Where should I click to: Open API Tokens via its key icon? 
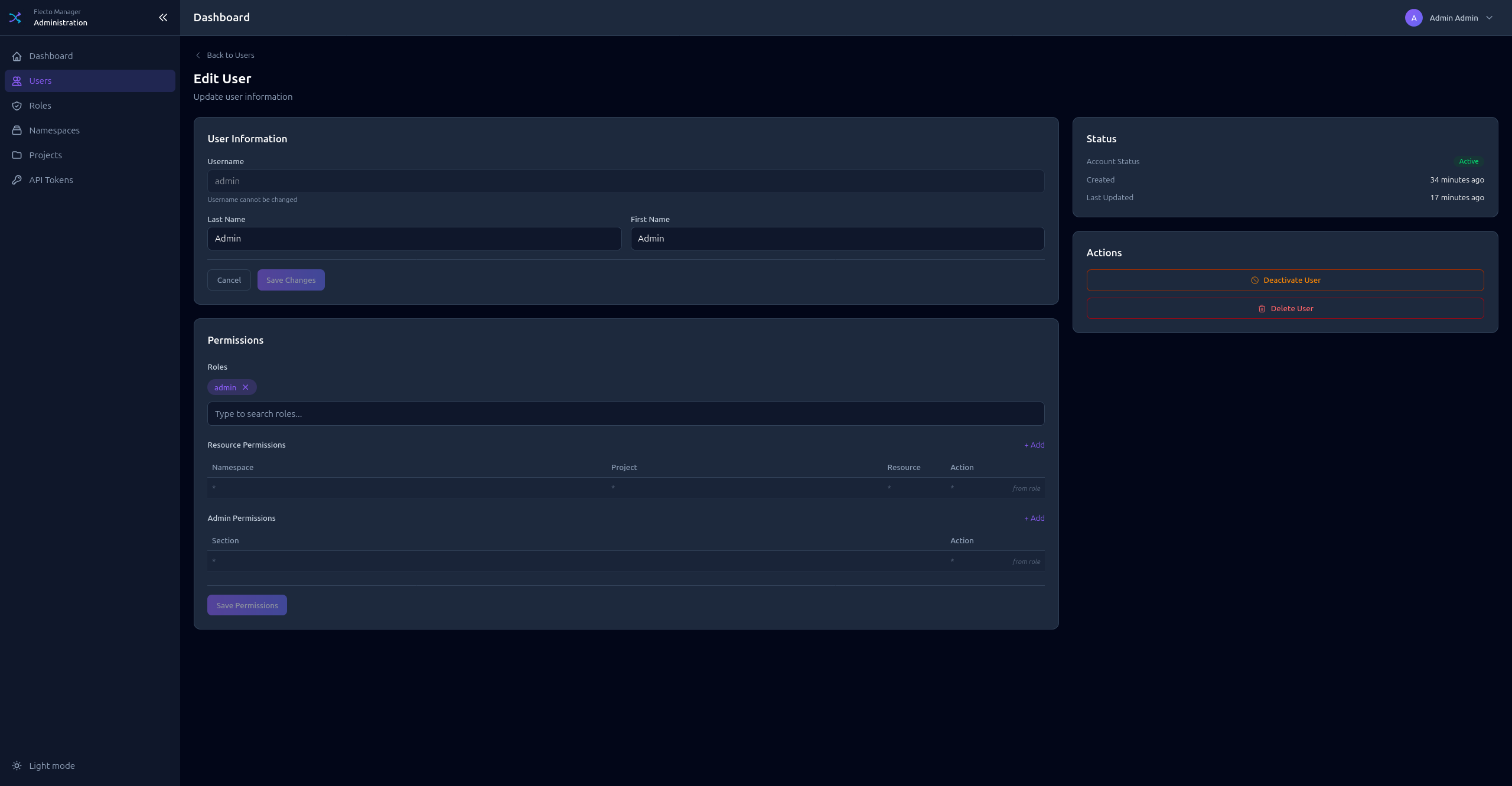(x=17, y=180)
